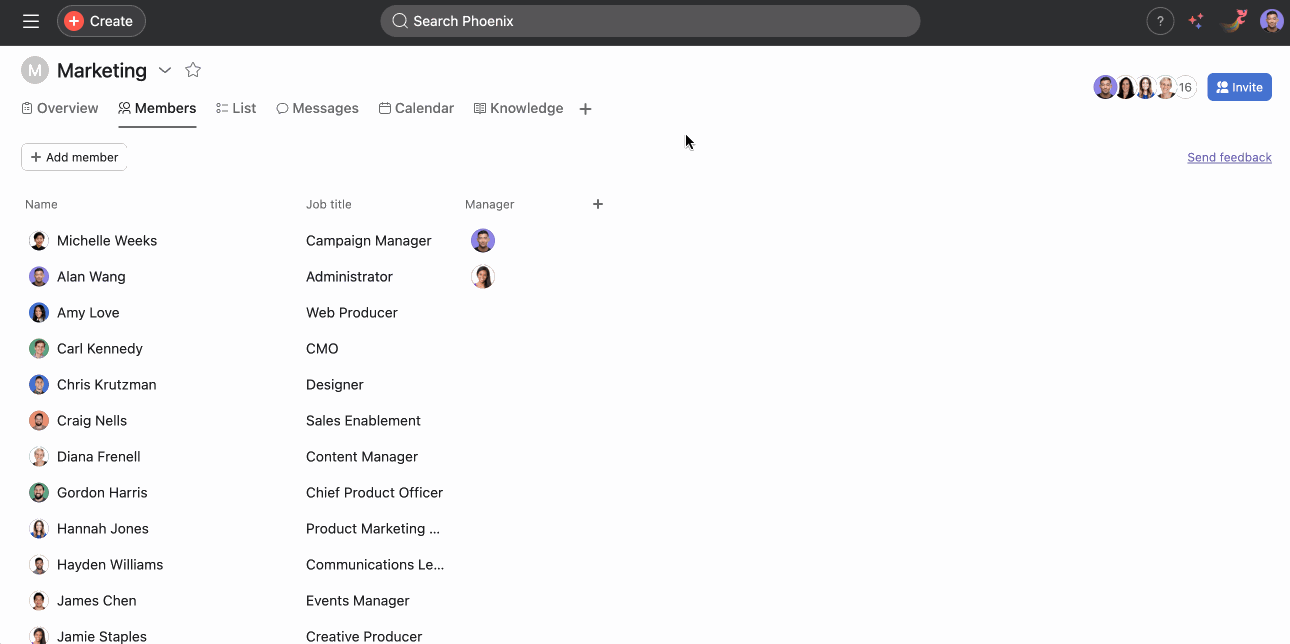Click Michelle Weeks' manager avatar

point(483,241)
